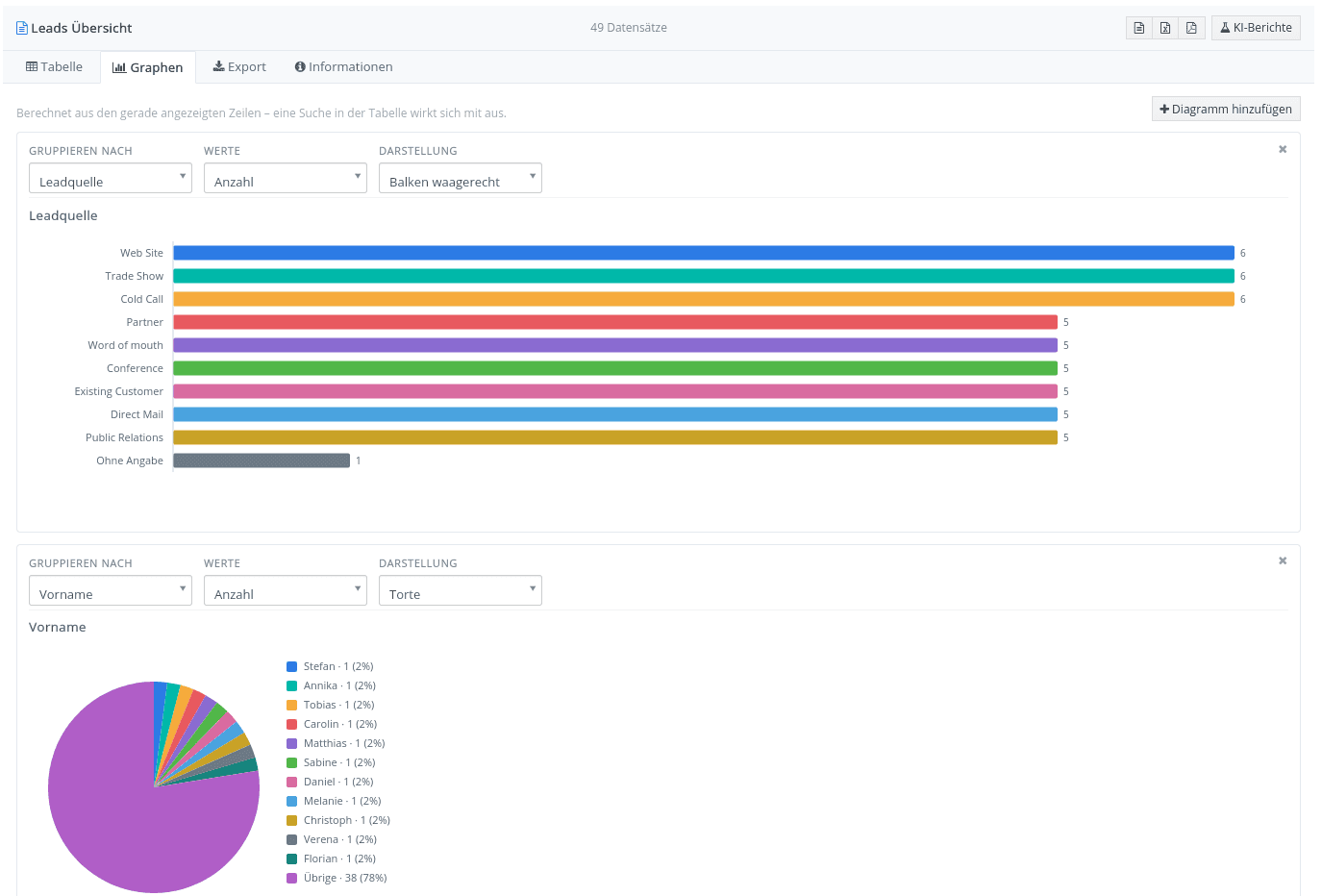Click legend entry "Carolin · 1 (2%)"

click(x=332, y=724)
